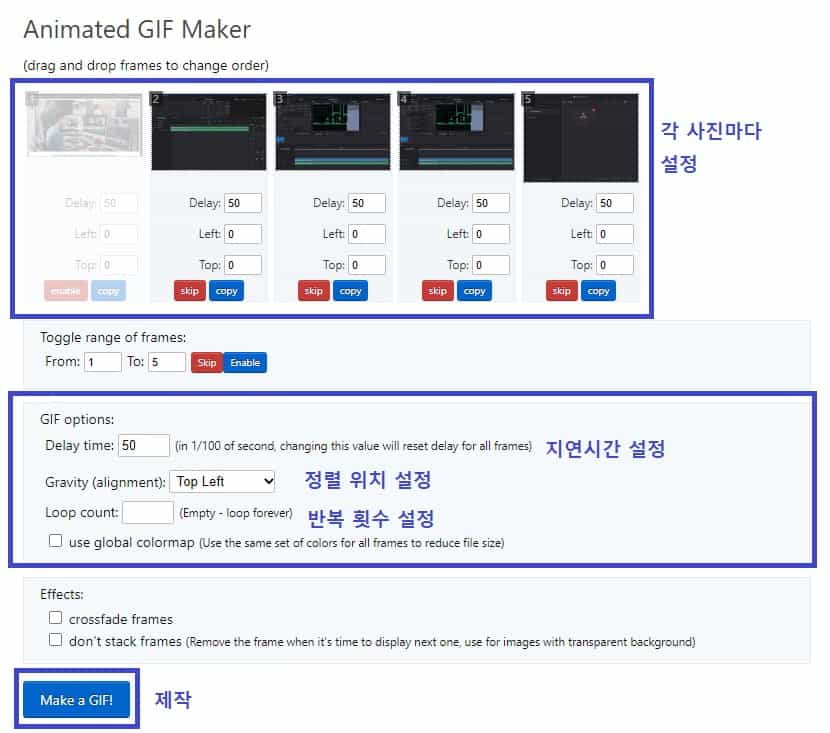Click the Skip button in Toggle range of frames
830x733 pixels.
[207, 362]
